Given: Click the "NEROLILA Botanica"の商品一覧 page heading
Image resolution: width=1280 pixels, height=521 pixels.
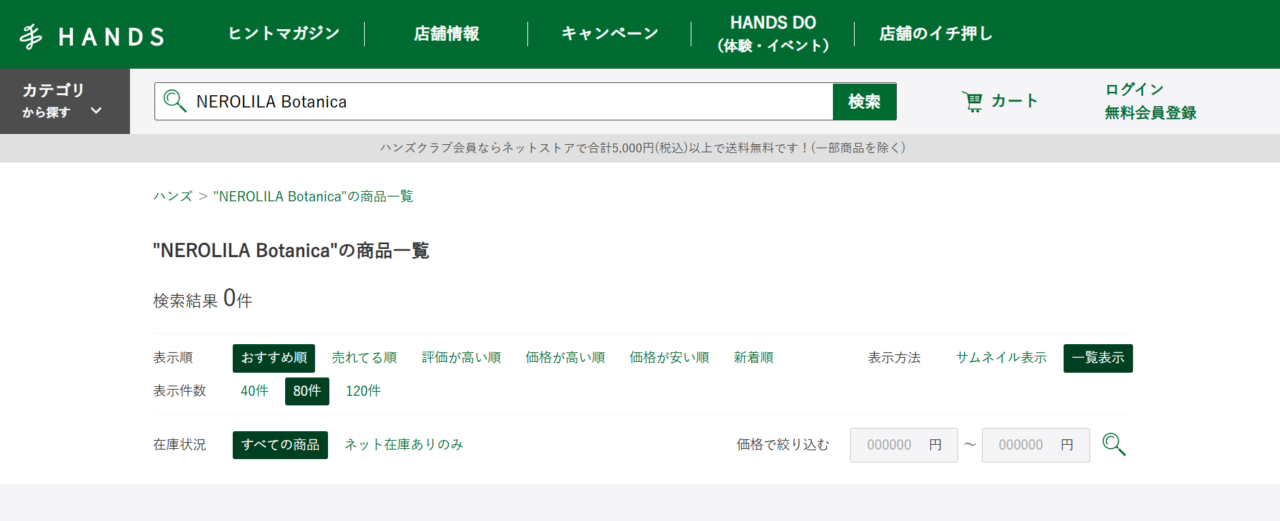Looking at the screenshot, I should click(x=291, y=251).
